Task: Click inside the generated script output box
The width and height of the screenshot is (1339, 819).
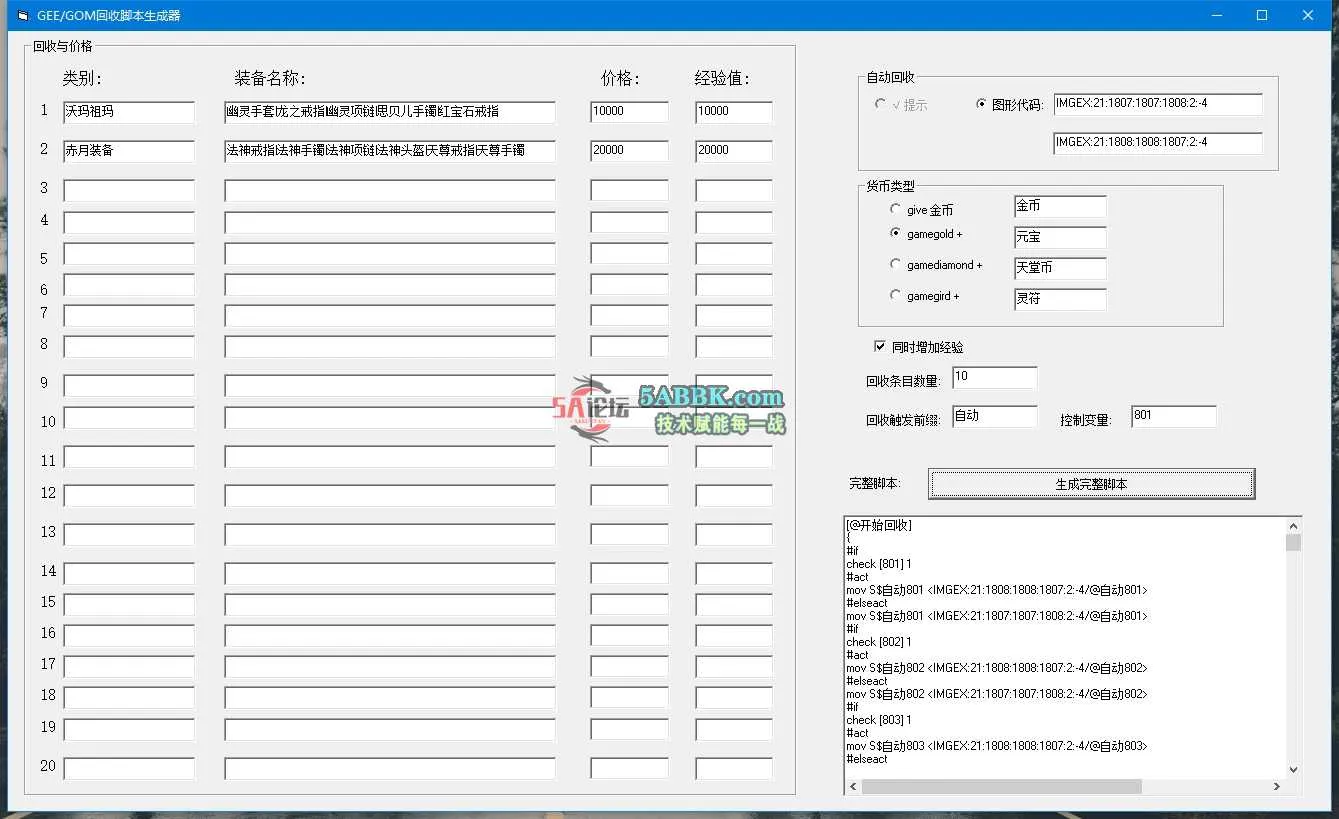Action: point(1064,646)
